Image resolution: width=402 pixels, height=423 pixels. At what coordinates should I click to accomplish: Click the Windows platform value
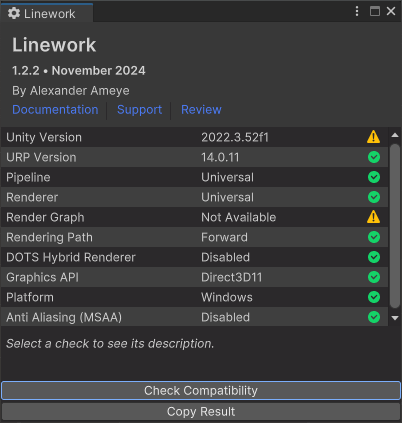pyautogui.click(x=227, y=297)
